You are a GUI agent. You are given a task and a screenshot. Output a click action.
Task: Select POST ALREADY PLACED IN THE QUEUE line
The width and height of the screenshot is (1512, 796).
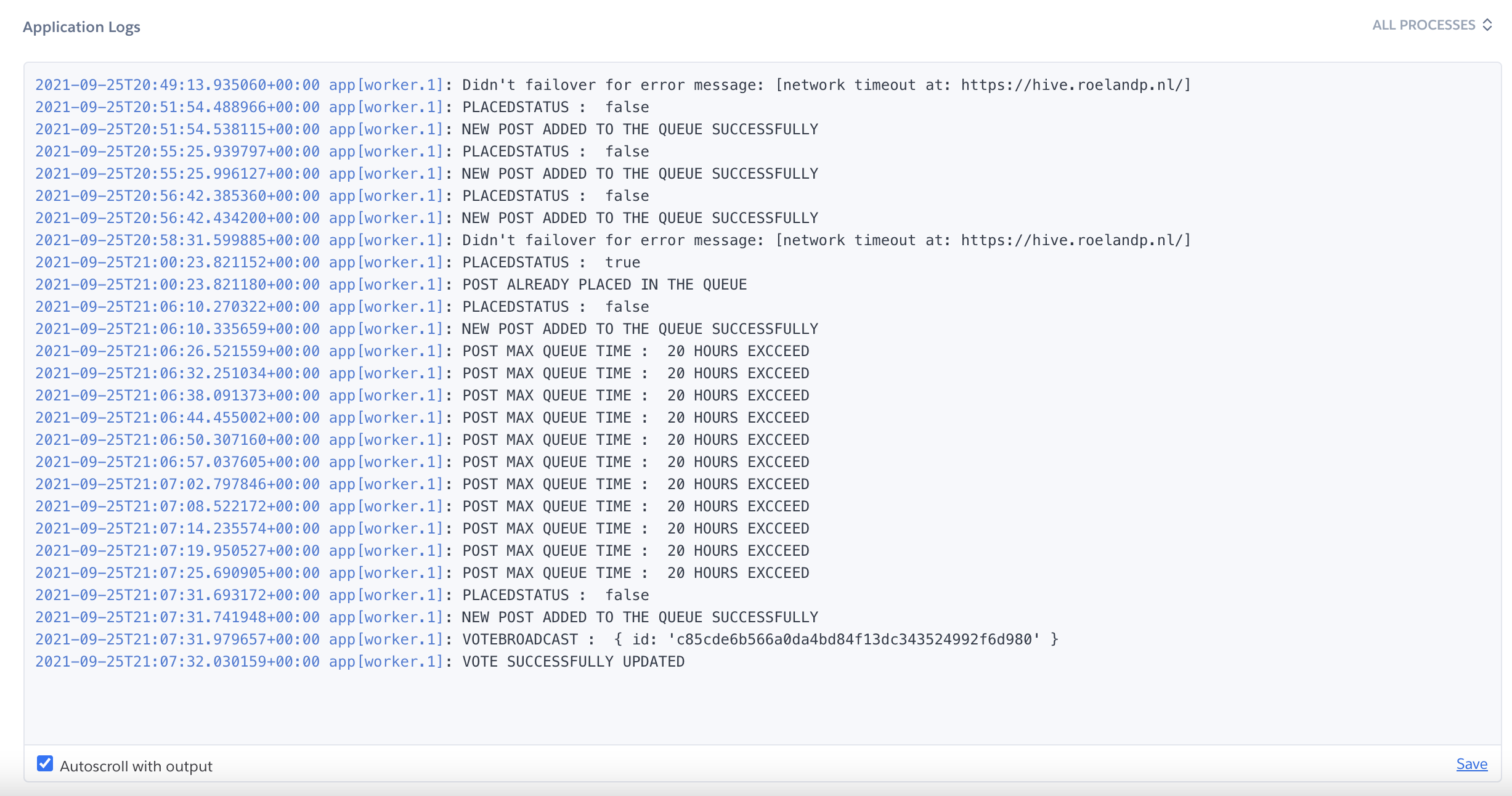pyautogui.click(x=391, y=285)
